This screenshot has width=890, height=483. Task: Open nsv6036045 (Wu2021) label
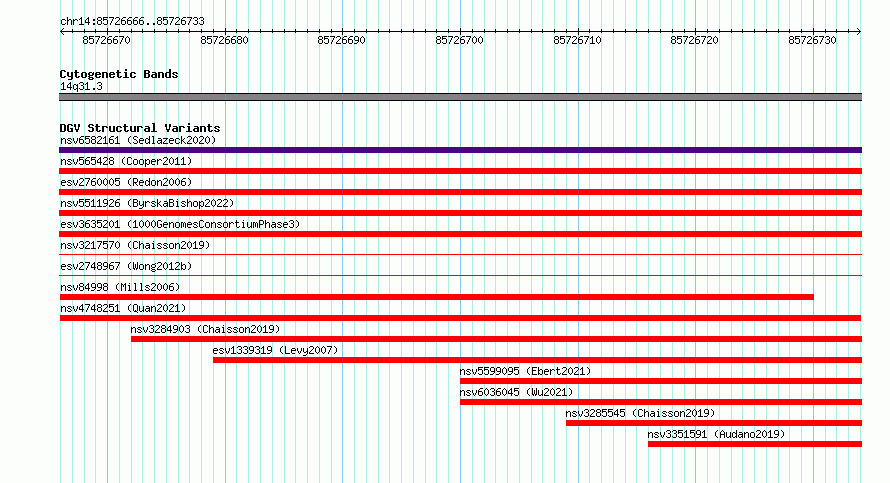[516, 392]
